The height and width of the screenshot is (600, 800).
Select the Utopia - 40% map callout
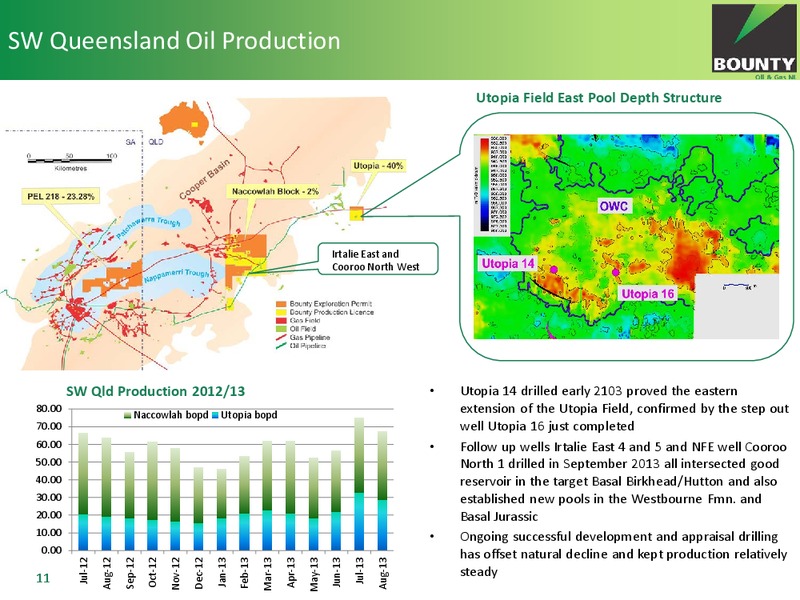378,166
